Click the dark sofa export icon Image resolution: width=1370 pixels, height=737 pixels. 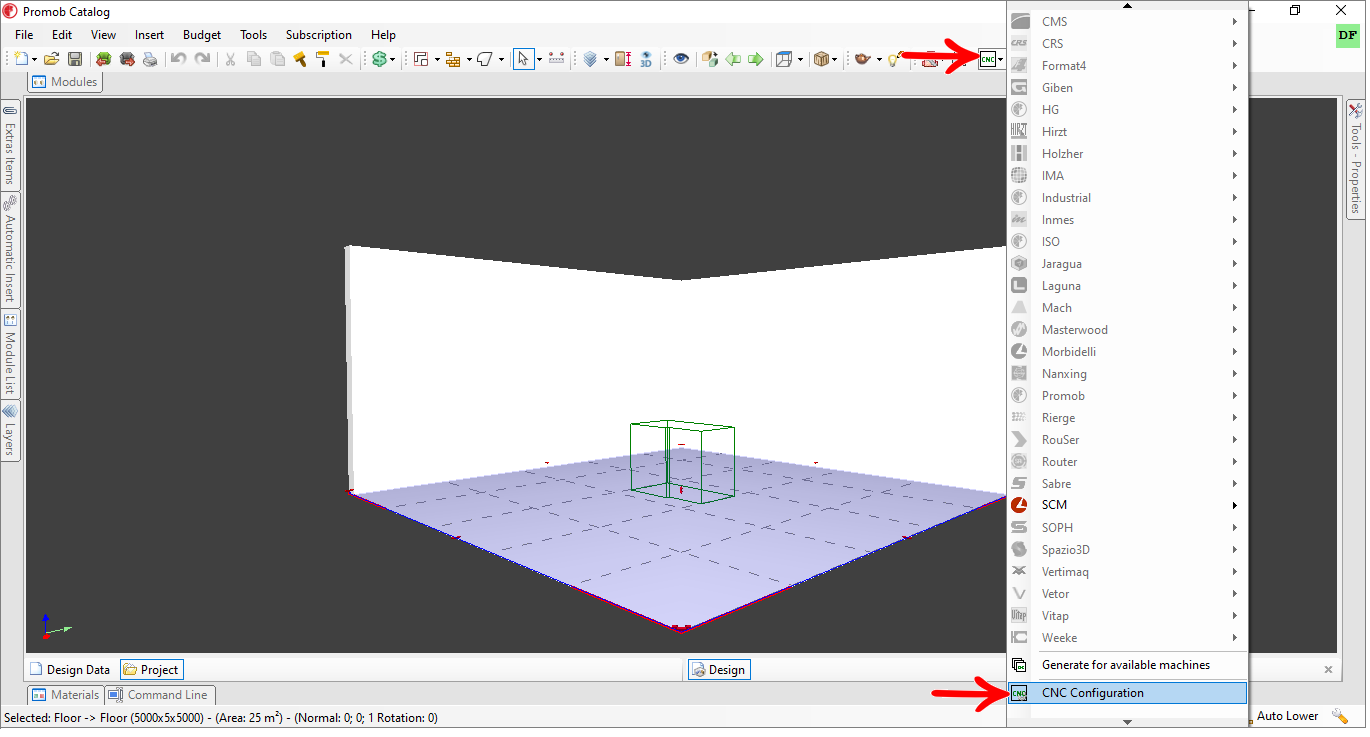coord(127,59)
